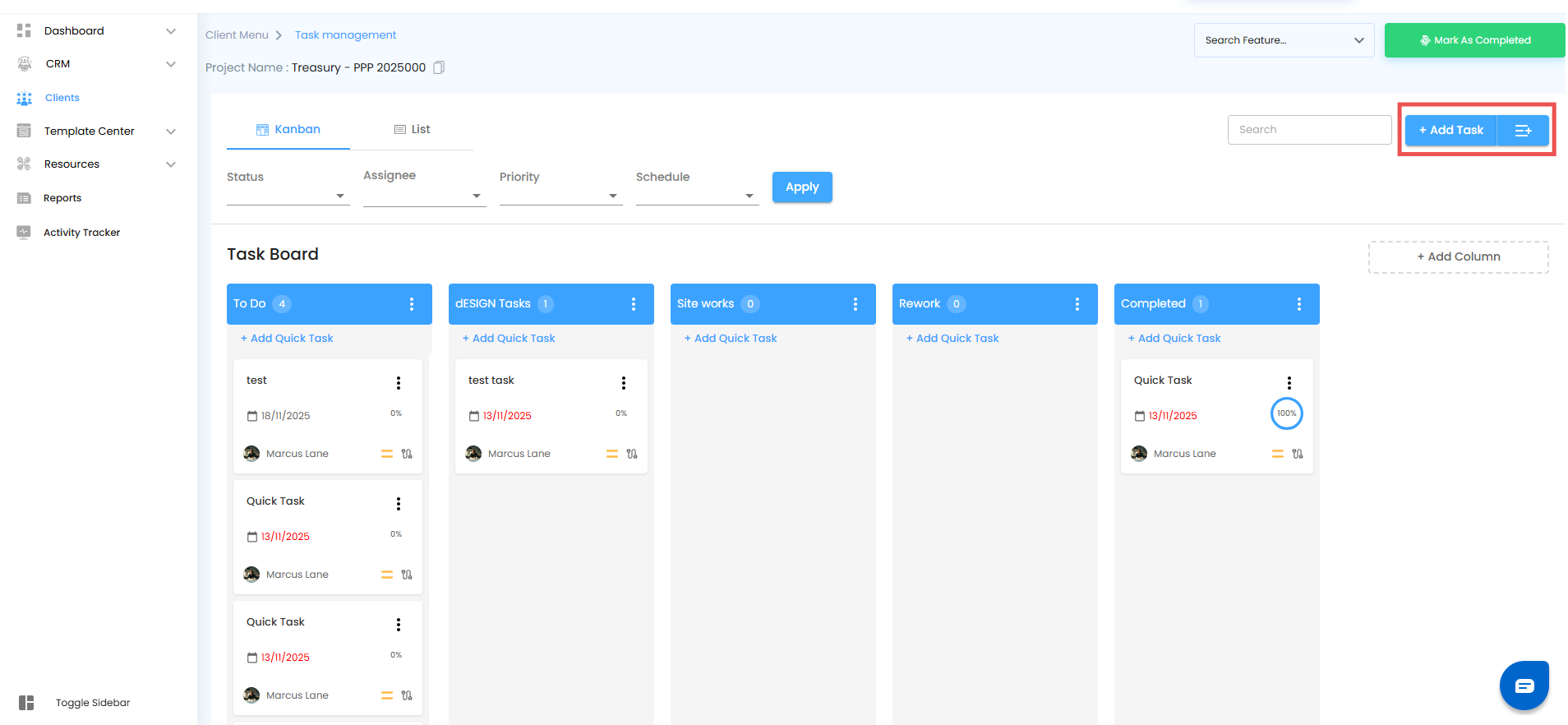
Task: Open three-dot menu on Completed Quick Task card
Action: 1289,383
